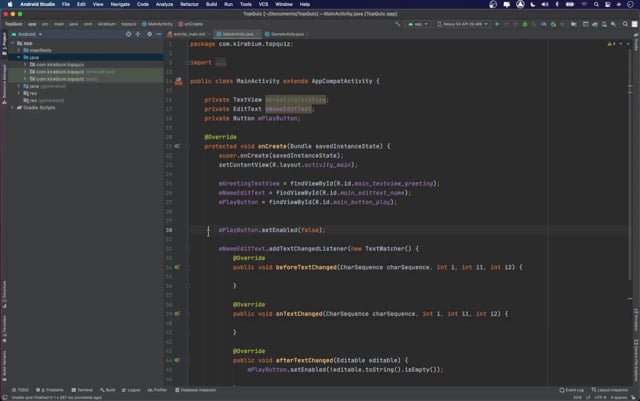Click MainActivity in the breadcrumb bar
The height and width of the screenshot is (401, 640).
pyautogui.click(x=158, y=24)
